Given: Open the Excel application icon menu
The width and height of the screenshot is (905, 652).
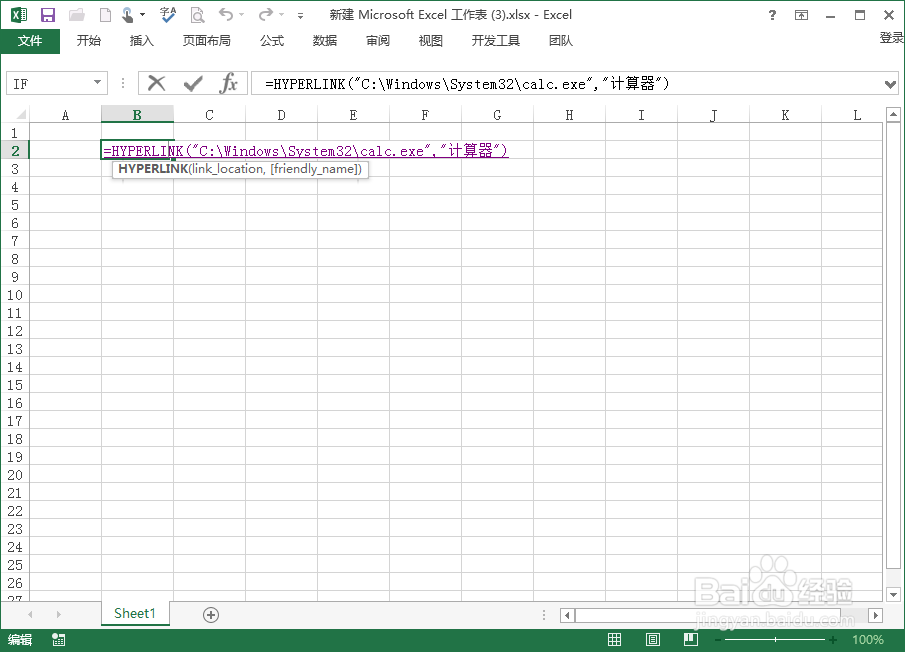Looking at the screenshot, I should coord(18,15).
